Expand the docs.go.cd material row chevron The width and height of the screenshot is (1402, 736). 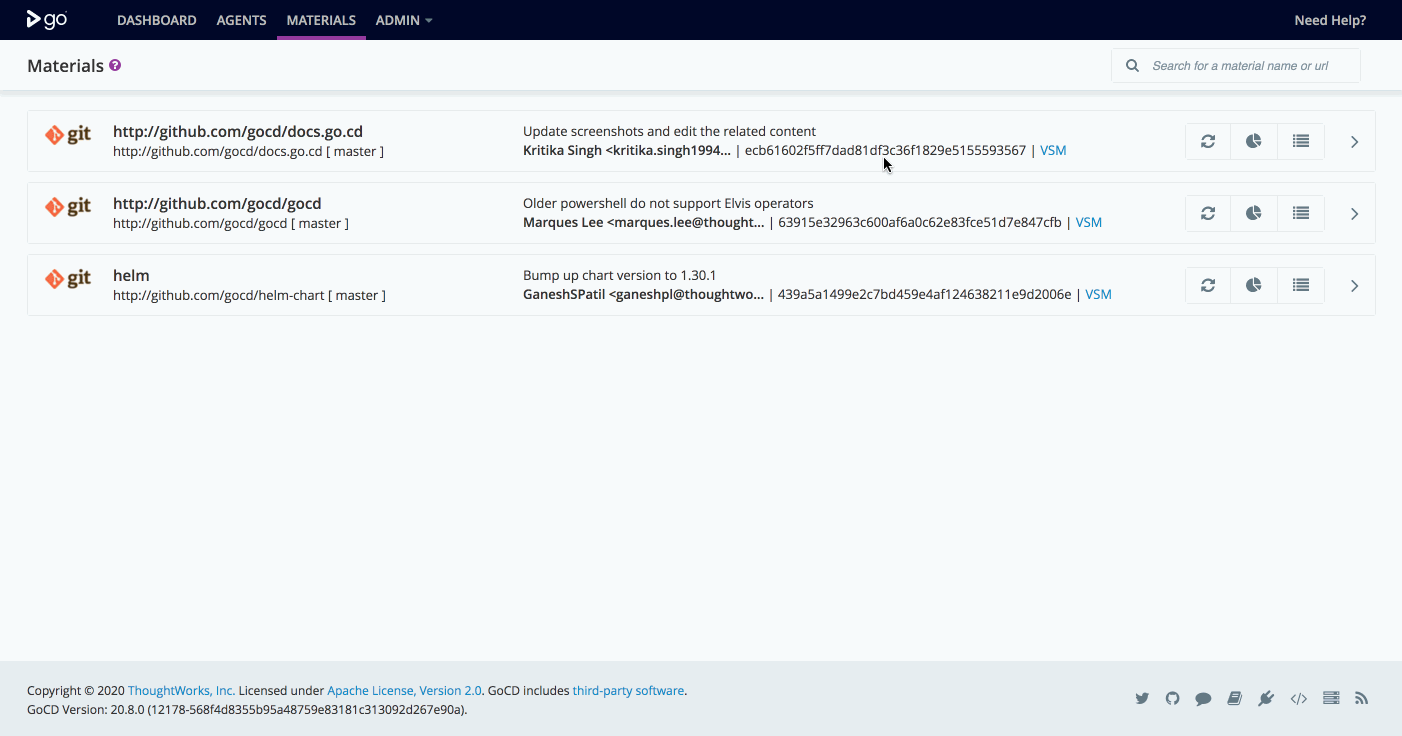coord(1354,142)
